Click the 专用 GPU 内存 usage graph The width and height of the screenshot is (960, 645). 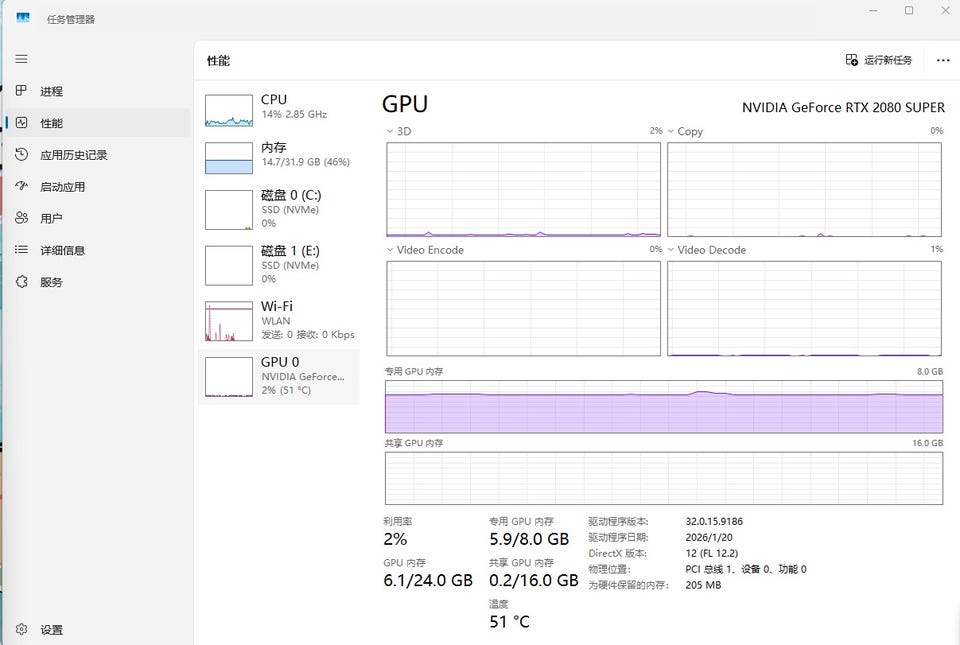[x=664, y=407]
